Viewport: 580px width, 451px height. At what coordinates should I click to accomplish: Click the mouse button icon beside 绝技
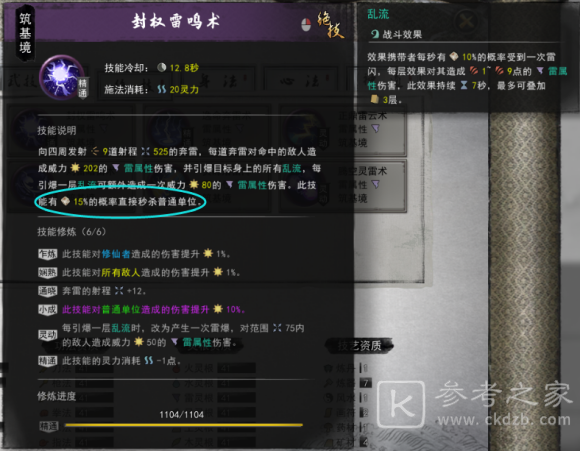pyautogui.click(x=306, y=25)
